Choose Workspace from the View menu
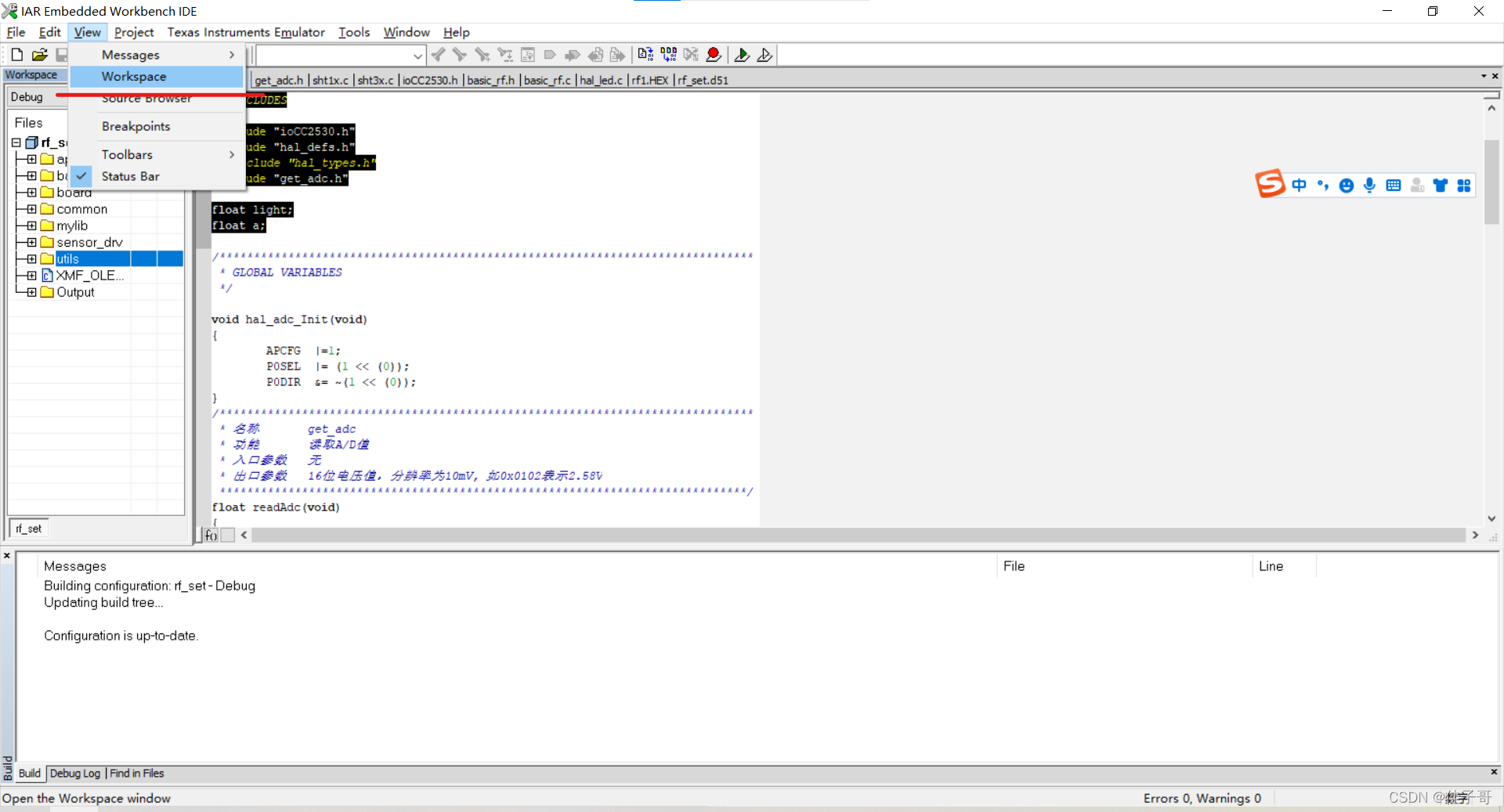 coord(157,77)
